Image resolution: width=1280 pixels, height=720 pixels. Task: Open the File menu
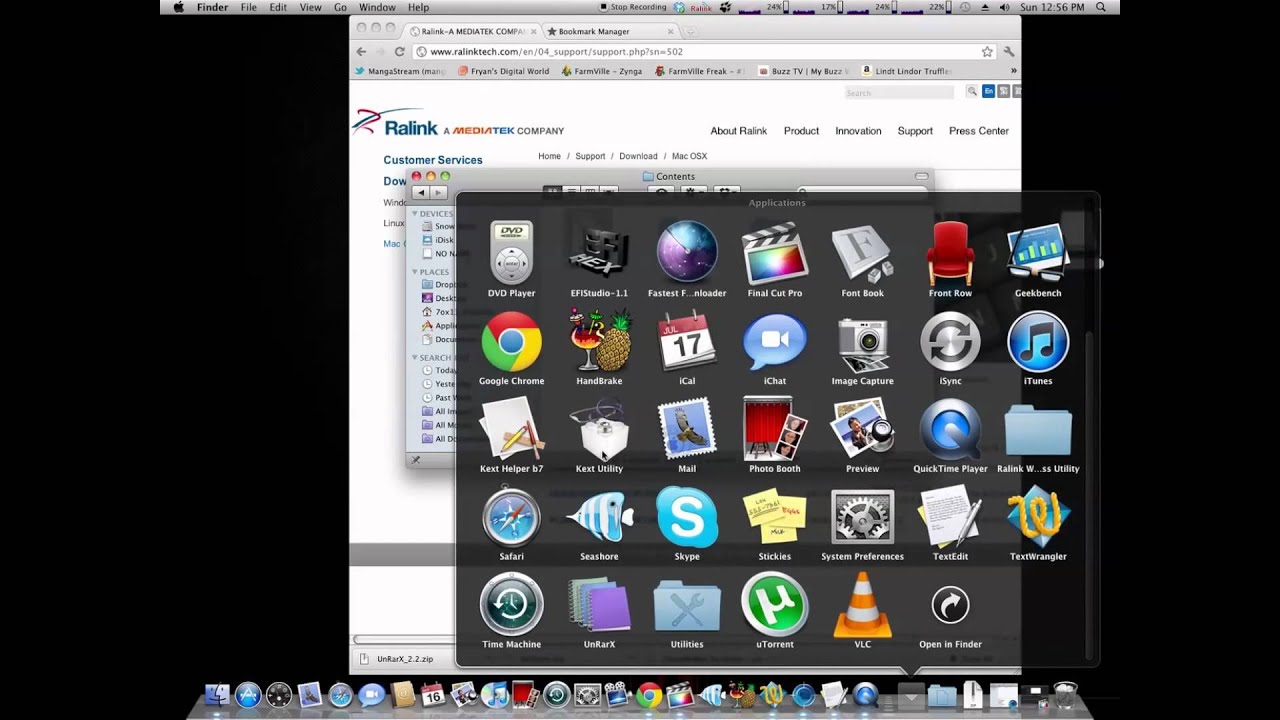point(248,7)
